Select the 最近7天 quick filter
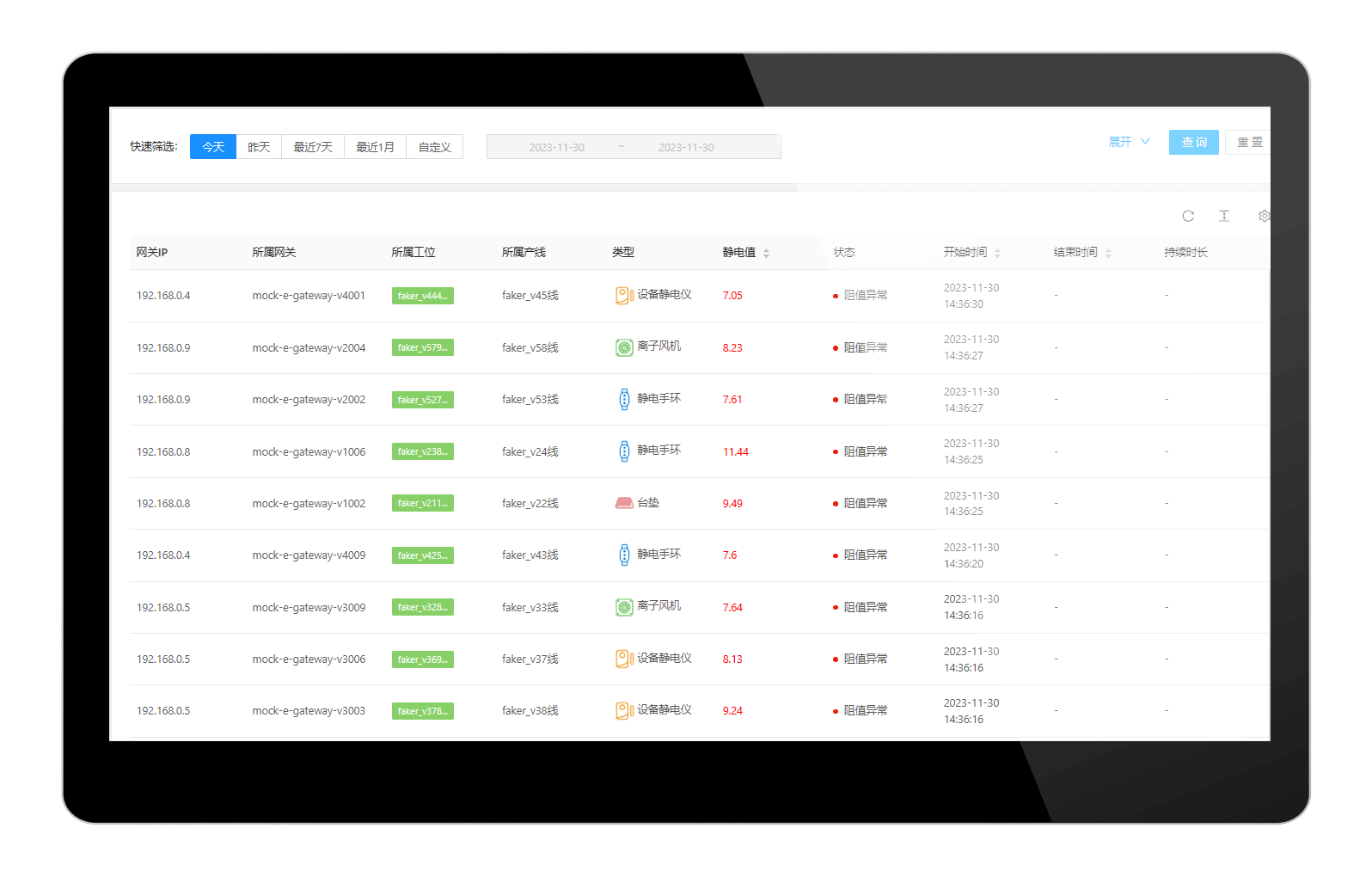This screenshot has width=1372, height=877. click(313, 147)
